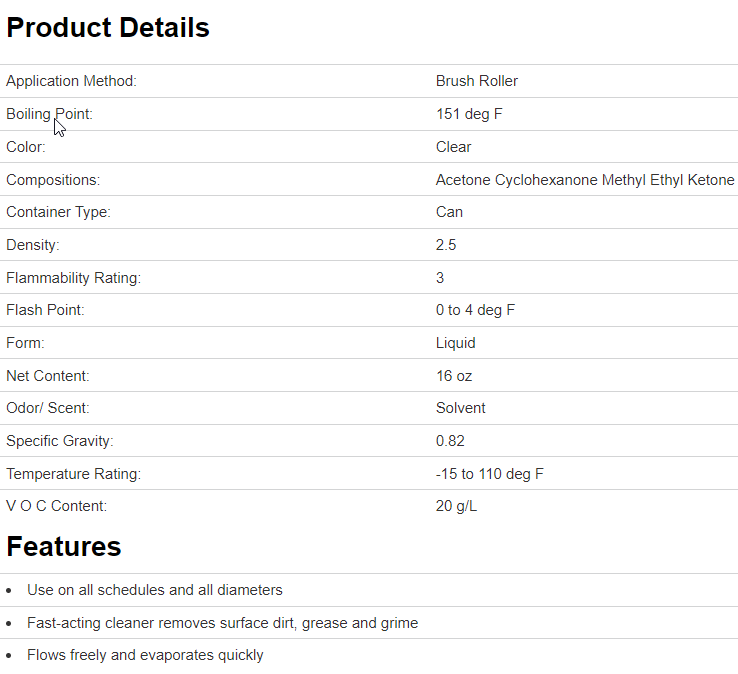Screen dimensions: 738x674
Task: Click the Product Details heading
Action: coord(108,28)
